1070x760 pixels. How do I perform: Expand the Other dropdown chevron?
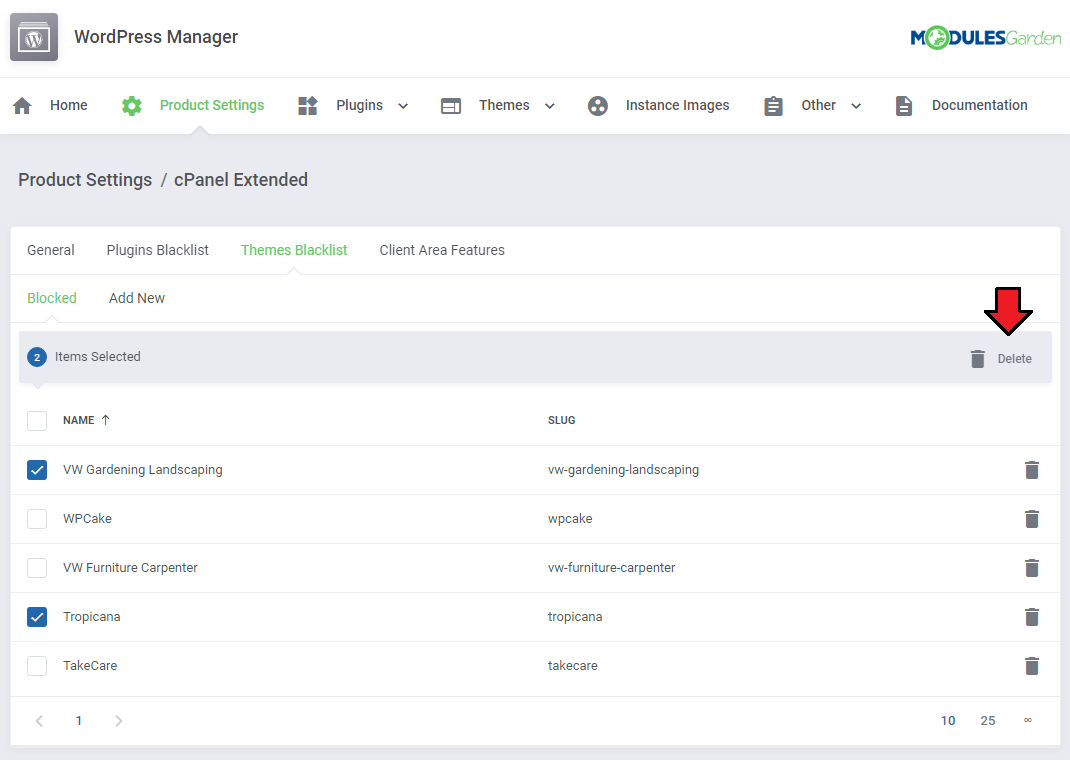856,106
